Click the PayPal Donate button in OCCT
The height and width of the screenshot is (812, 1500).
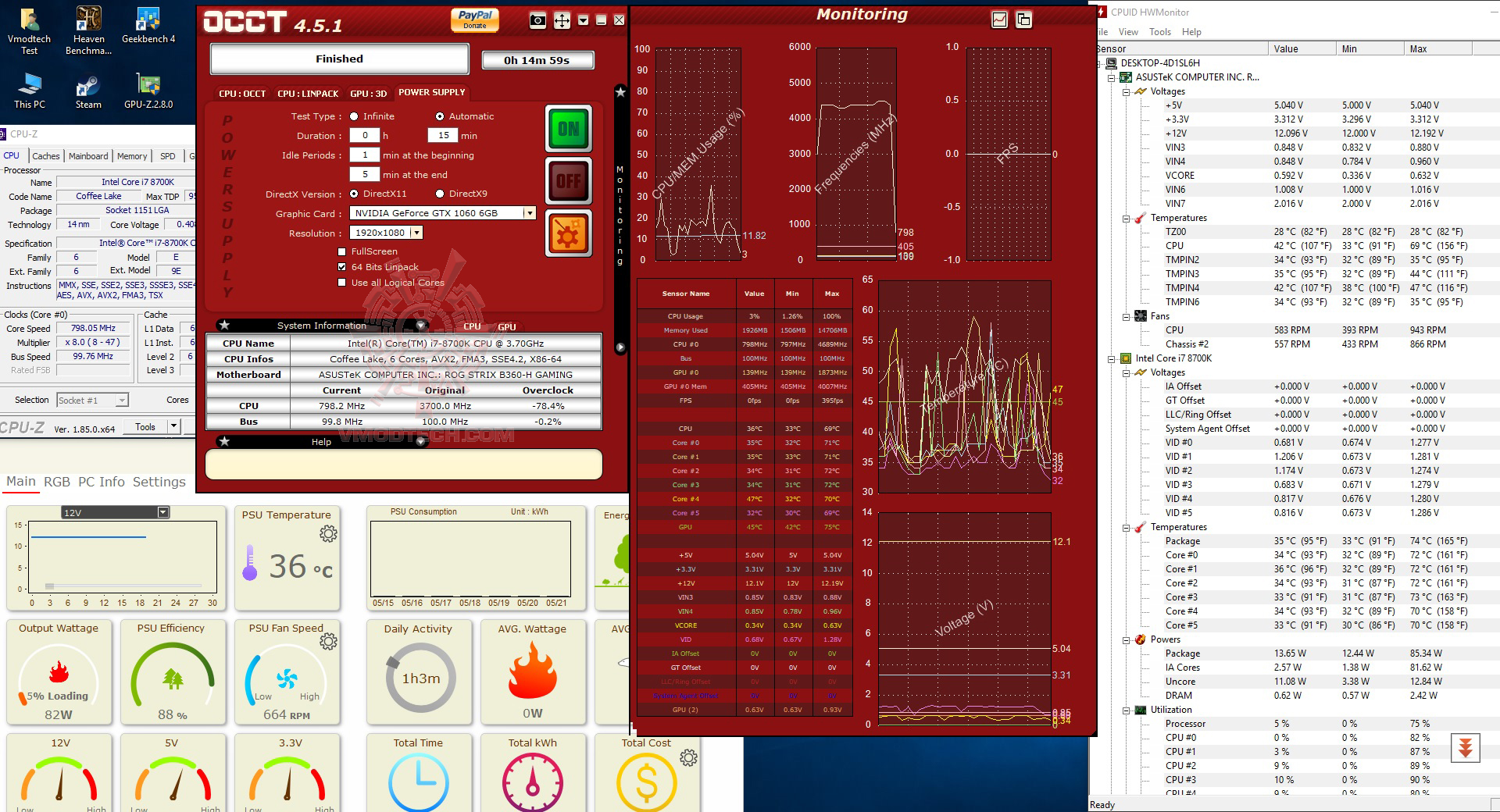pos(475,20)
